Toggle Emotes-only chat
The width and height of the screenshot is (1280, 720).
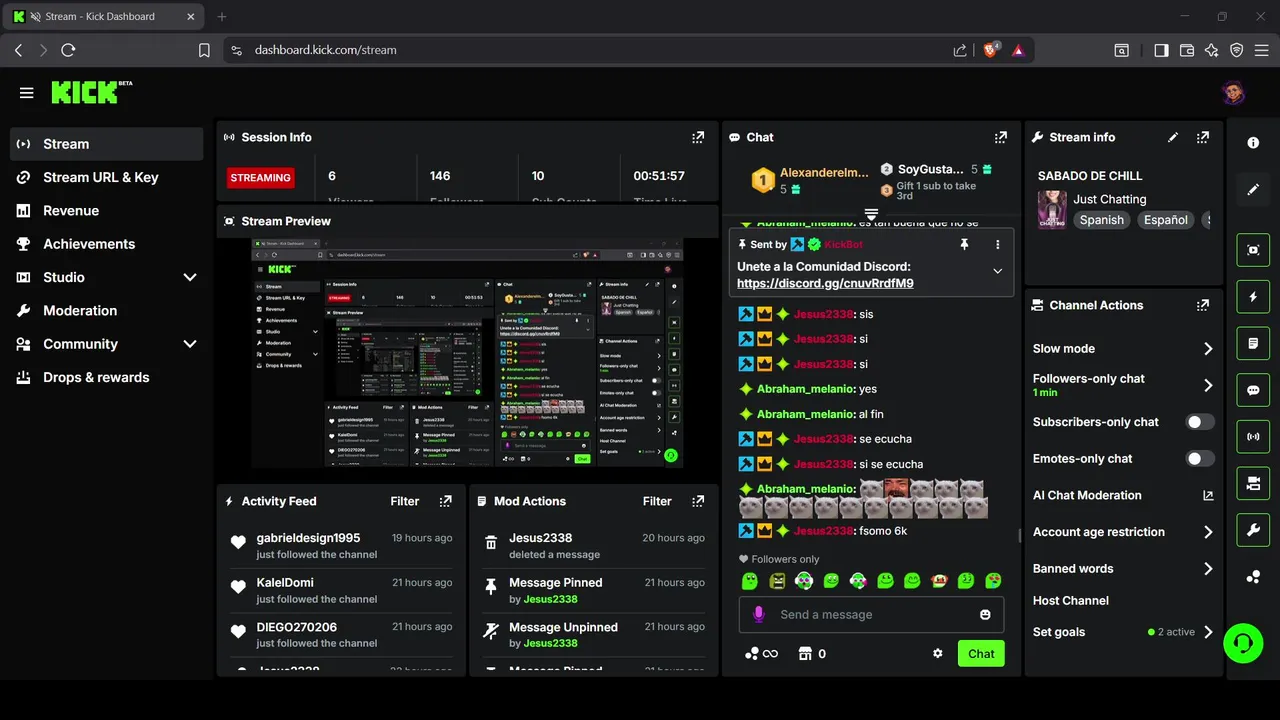tap(1200, 459)
